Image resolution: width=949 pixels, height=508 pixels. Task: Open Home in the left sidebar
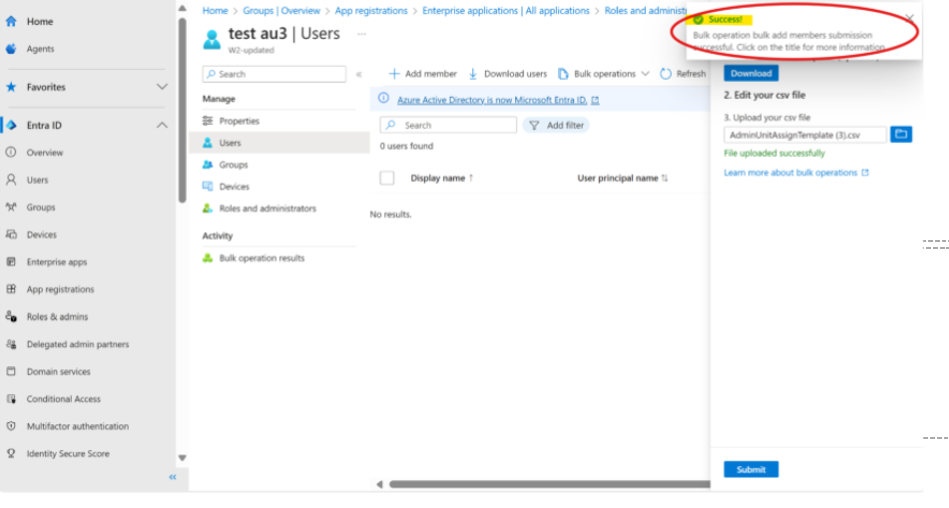coord(39,21)
